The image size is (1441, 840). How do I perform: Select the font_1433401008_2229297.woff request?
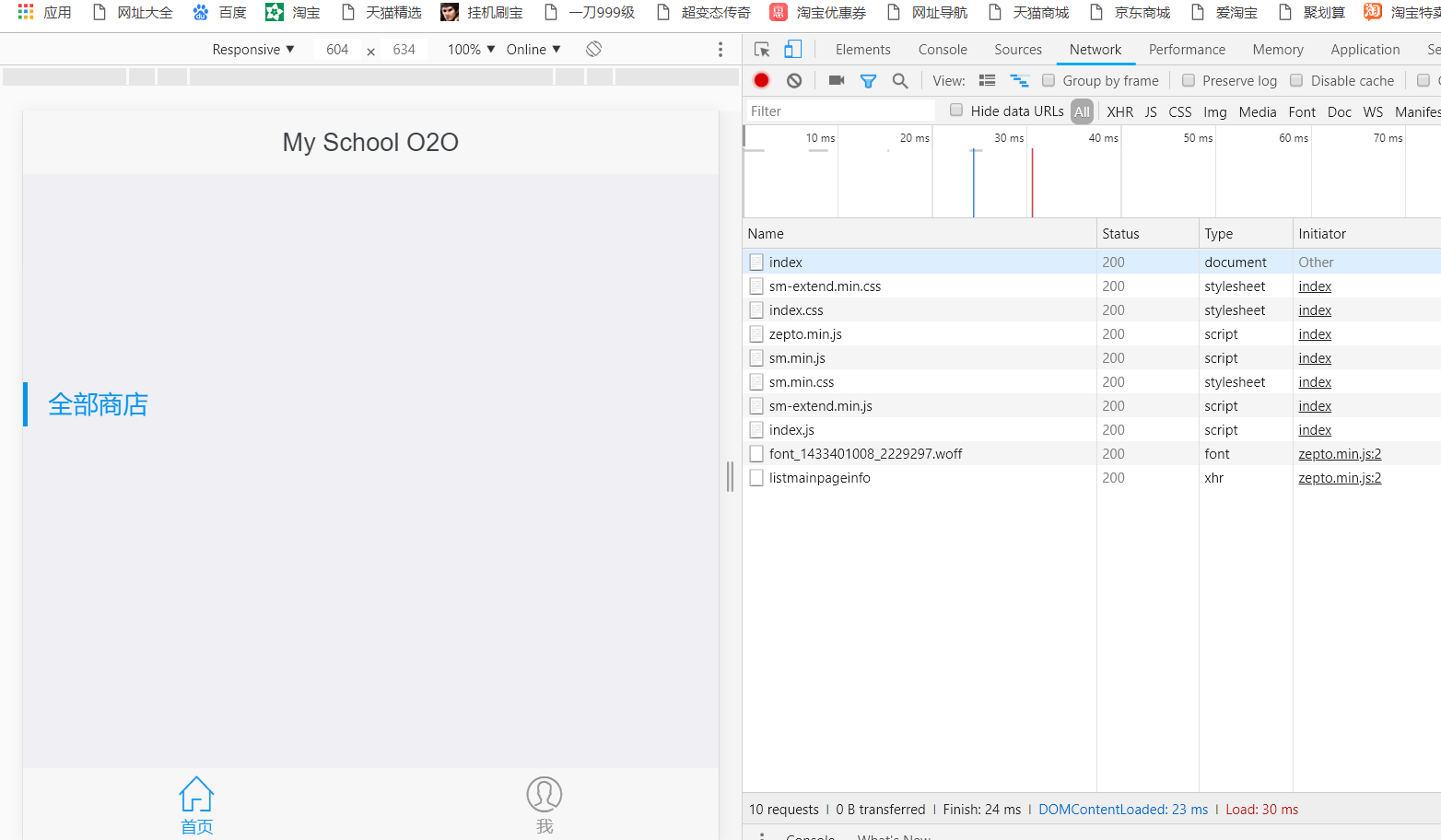click(1092, 454)
